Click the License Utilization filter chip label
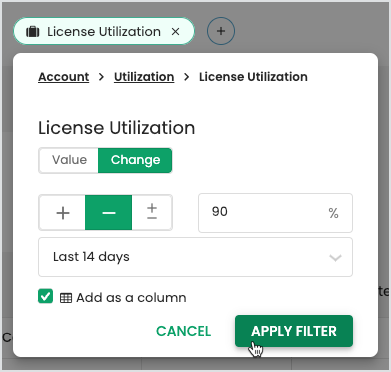This screenshot has height=372, width=391. coord(104,32)
